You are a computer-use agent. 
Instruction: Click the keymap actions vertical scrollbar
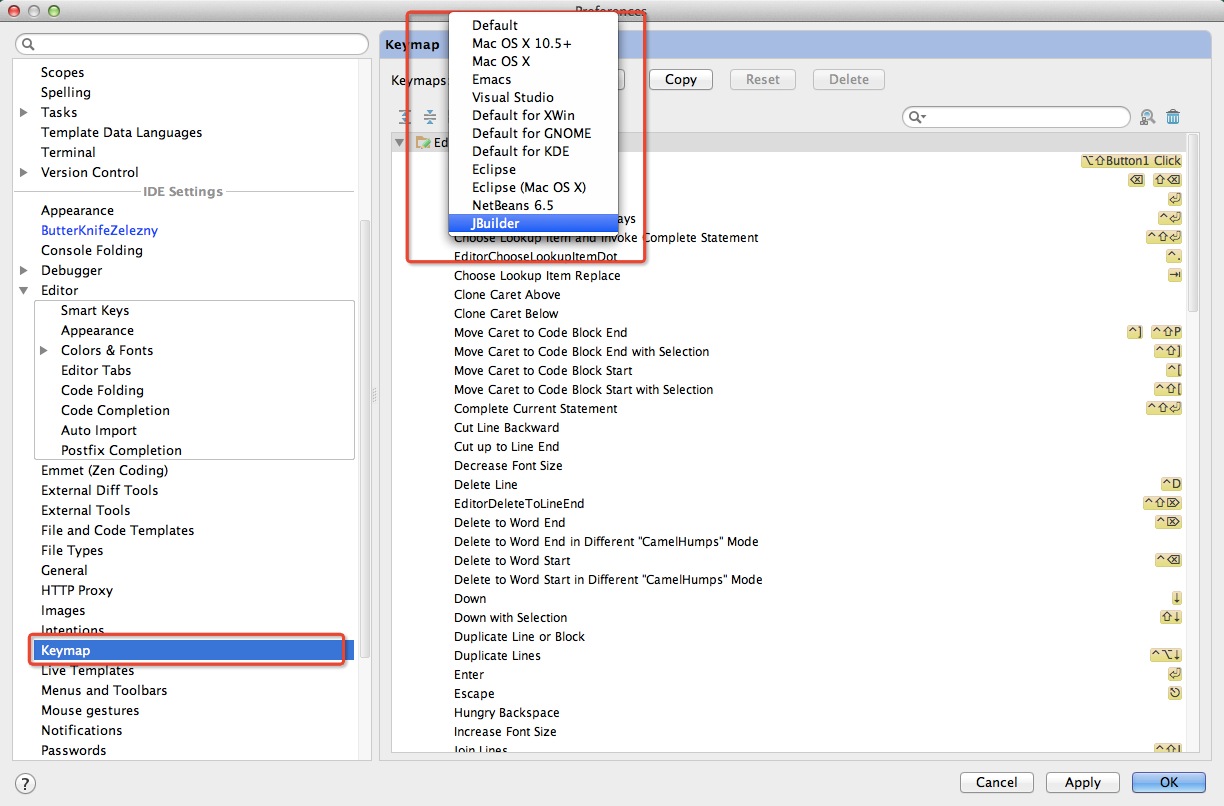(1191, 225)
